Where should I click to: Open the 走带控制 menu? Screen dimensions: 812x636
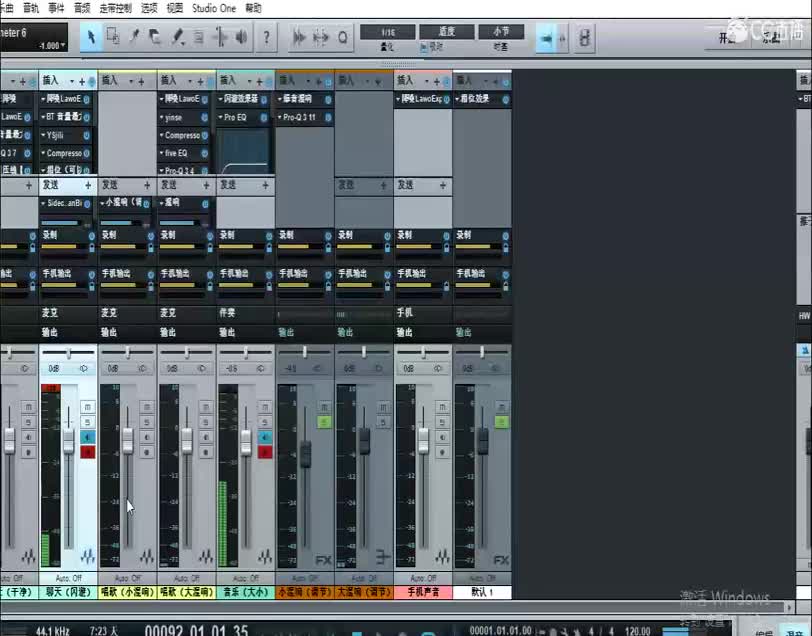click(115, 8)
